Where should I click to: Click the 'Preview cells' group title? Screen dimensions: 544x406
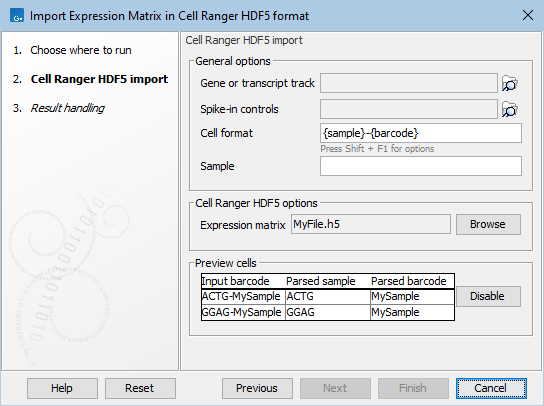point(226,263)
